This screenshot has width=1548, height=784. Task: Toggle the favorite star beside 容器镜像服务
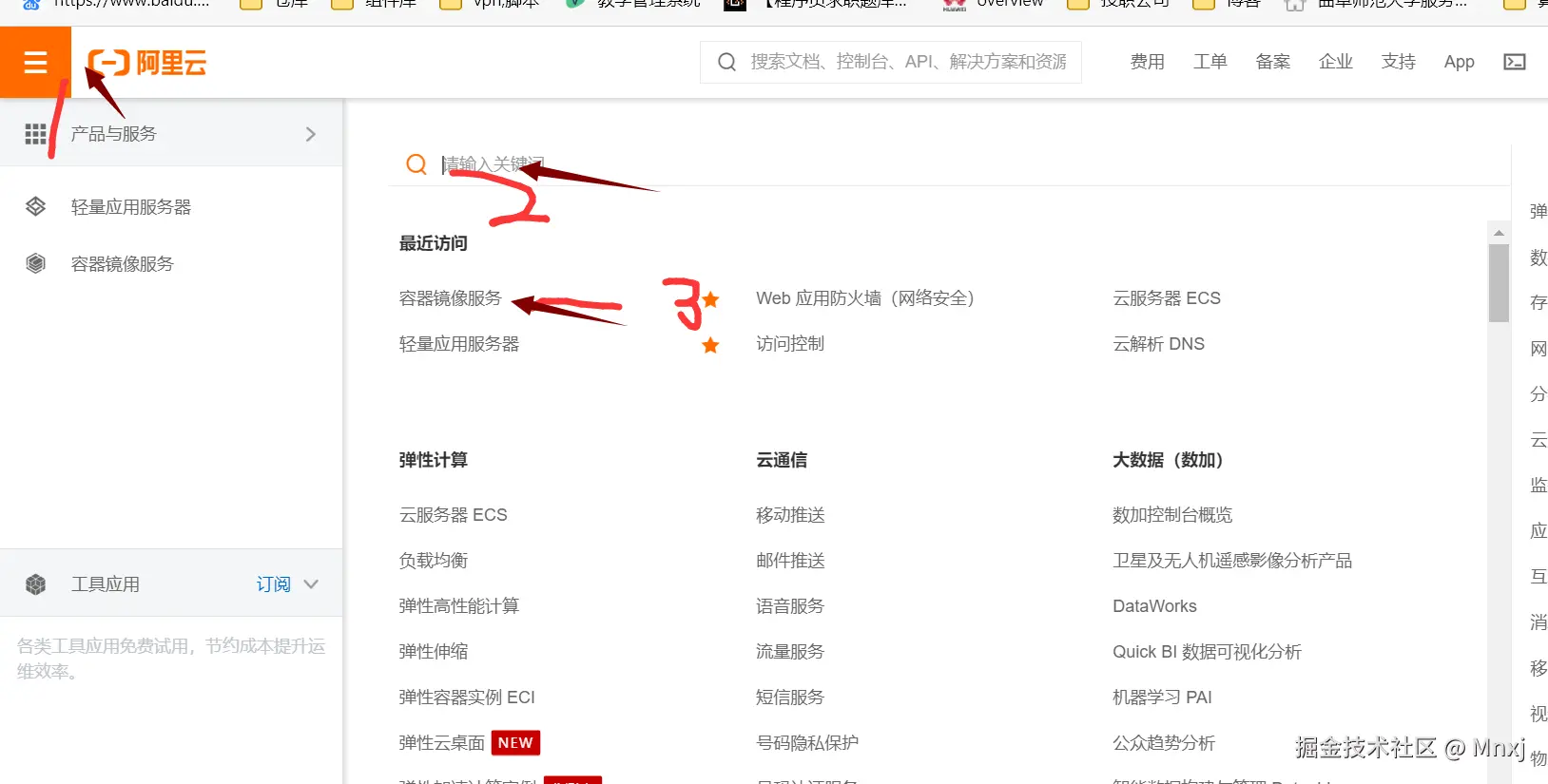tap(710, 299)
